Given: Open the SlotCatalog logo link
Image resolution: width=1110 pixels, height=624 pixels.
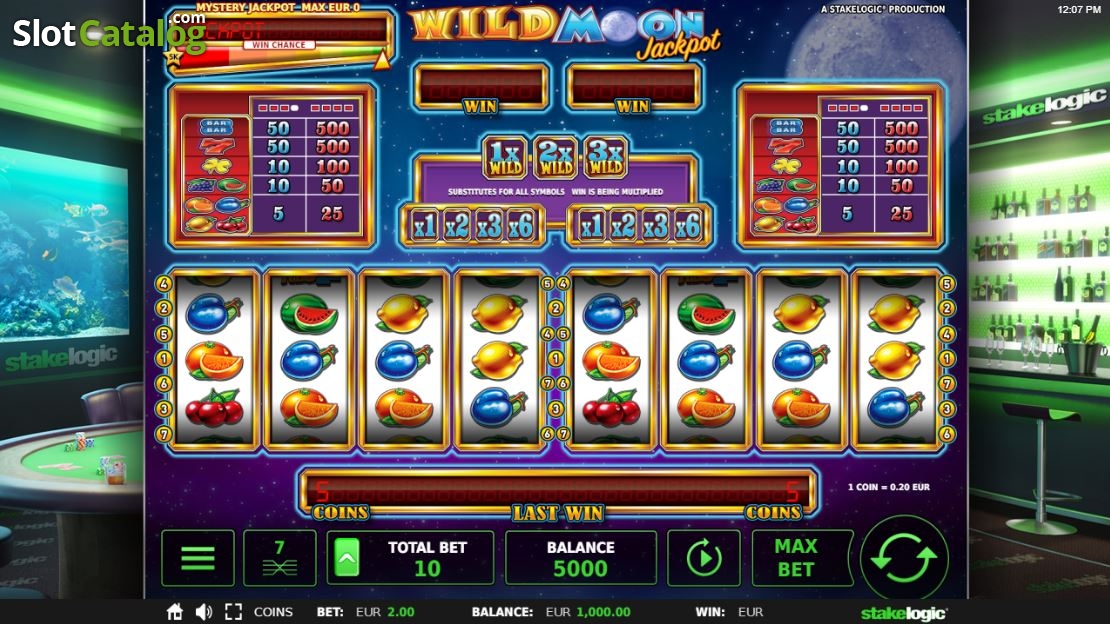Looking at the screenshot, I should coord(110,33).
